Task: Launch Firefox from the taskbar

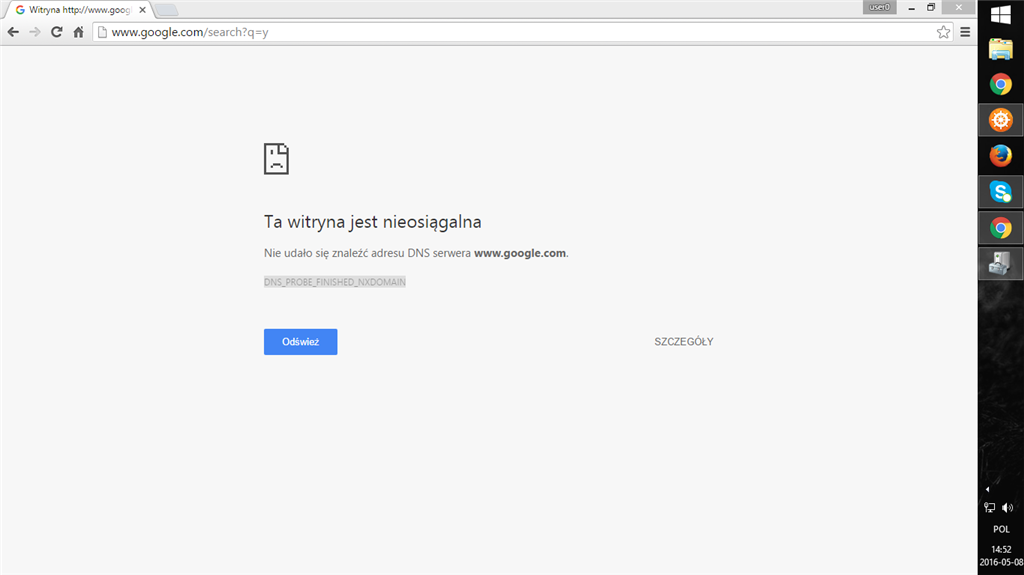Action: 1000,156
